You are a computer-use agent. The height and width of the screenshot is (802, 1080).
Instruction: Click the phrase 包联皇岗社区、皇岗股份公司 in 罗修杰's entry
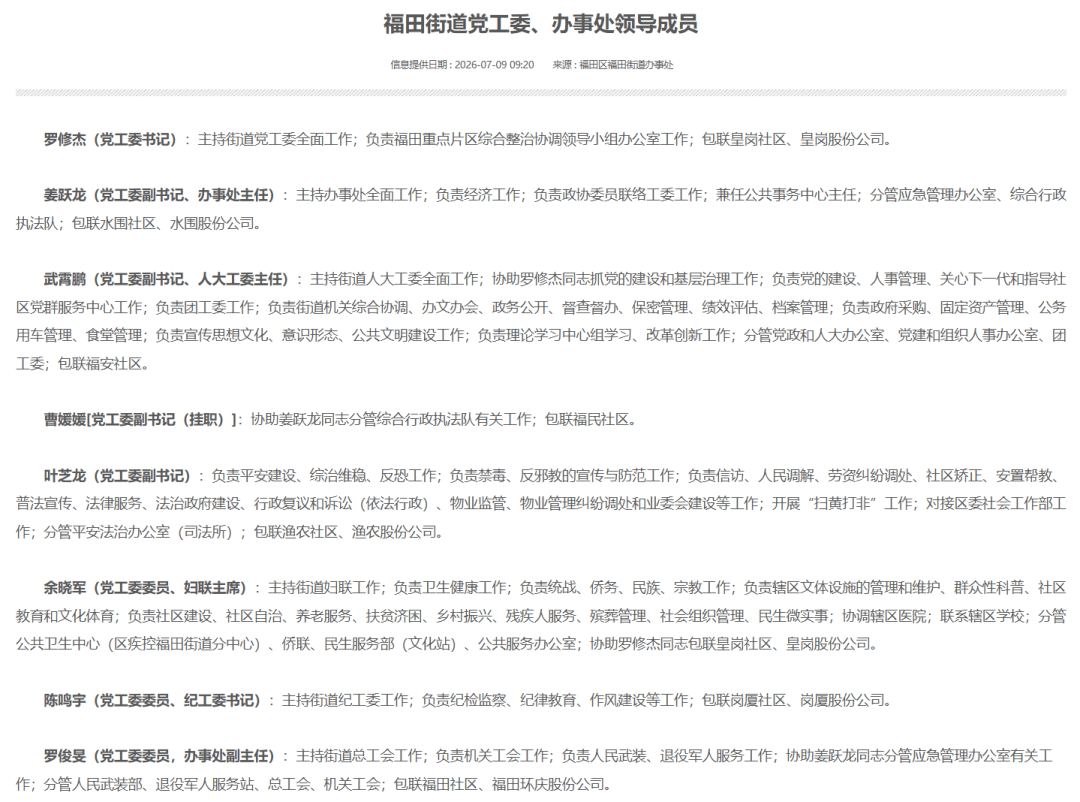click(x=793, y=139)
